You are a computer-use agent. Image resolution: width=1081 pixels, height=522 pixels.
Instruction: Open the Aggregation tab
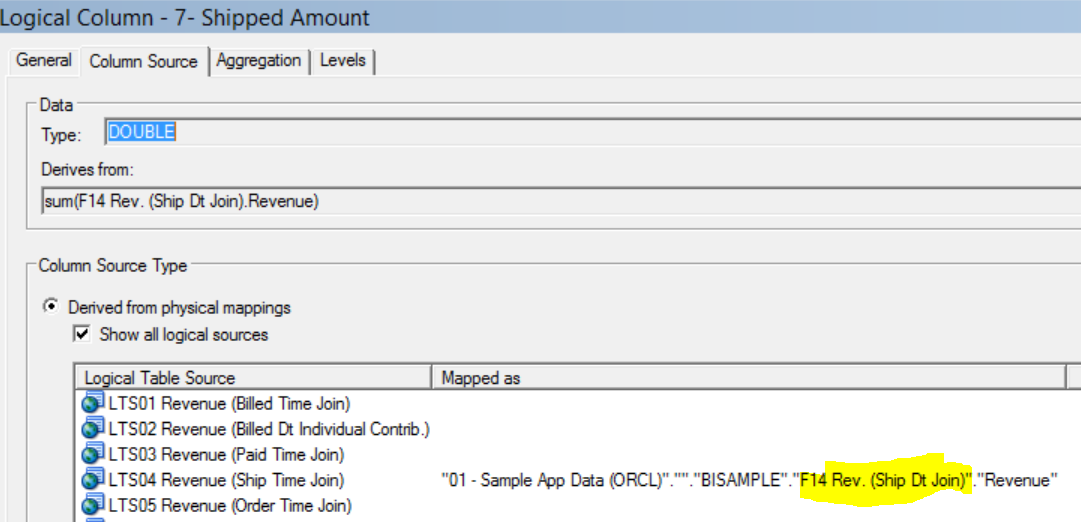259,61
